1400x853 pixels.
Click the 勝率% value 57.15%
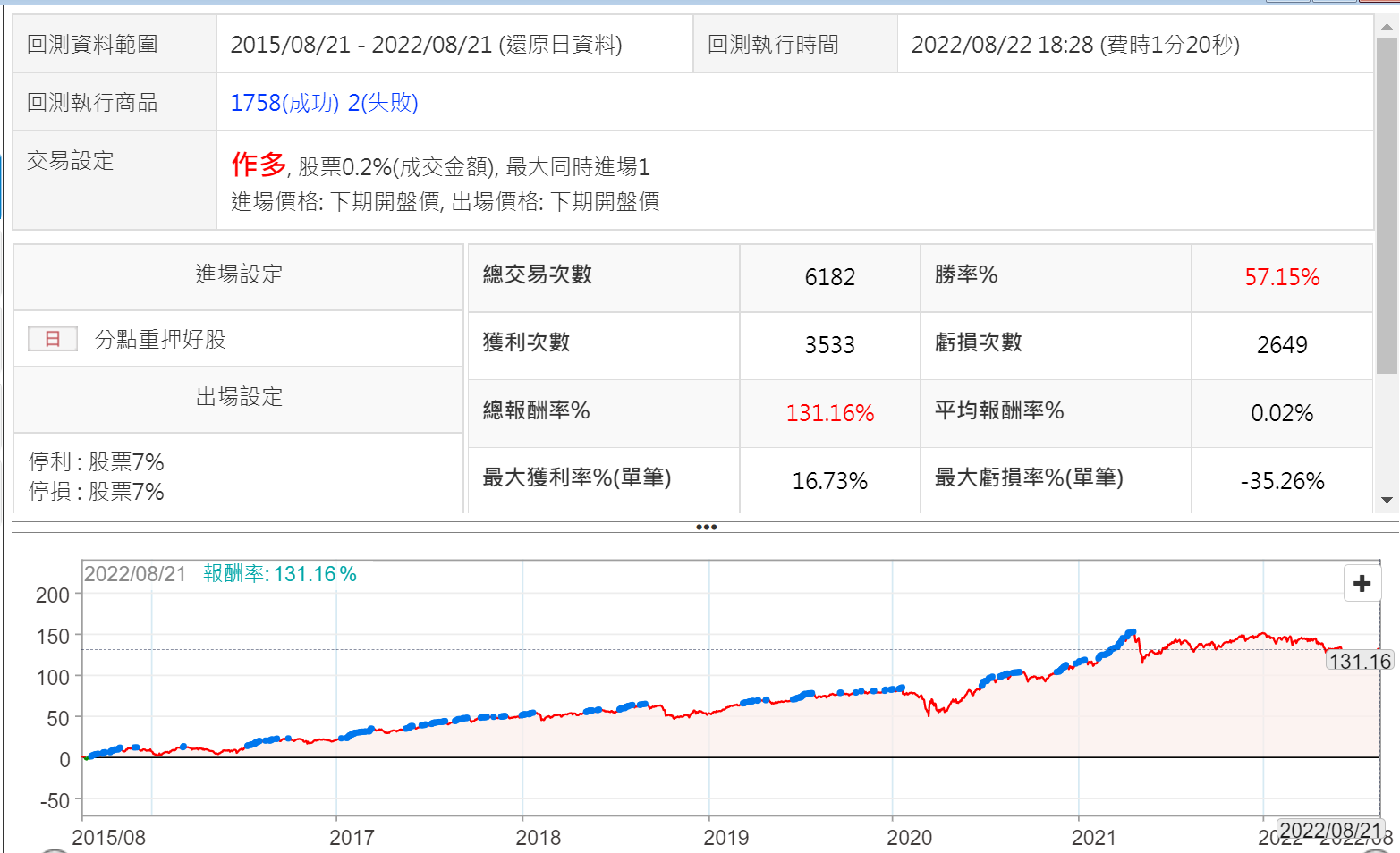pyautogui.click(x=1281, y=277)
